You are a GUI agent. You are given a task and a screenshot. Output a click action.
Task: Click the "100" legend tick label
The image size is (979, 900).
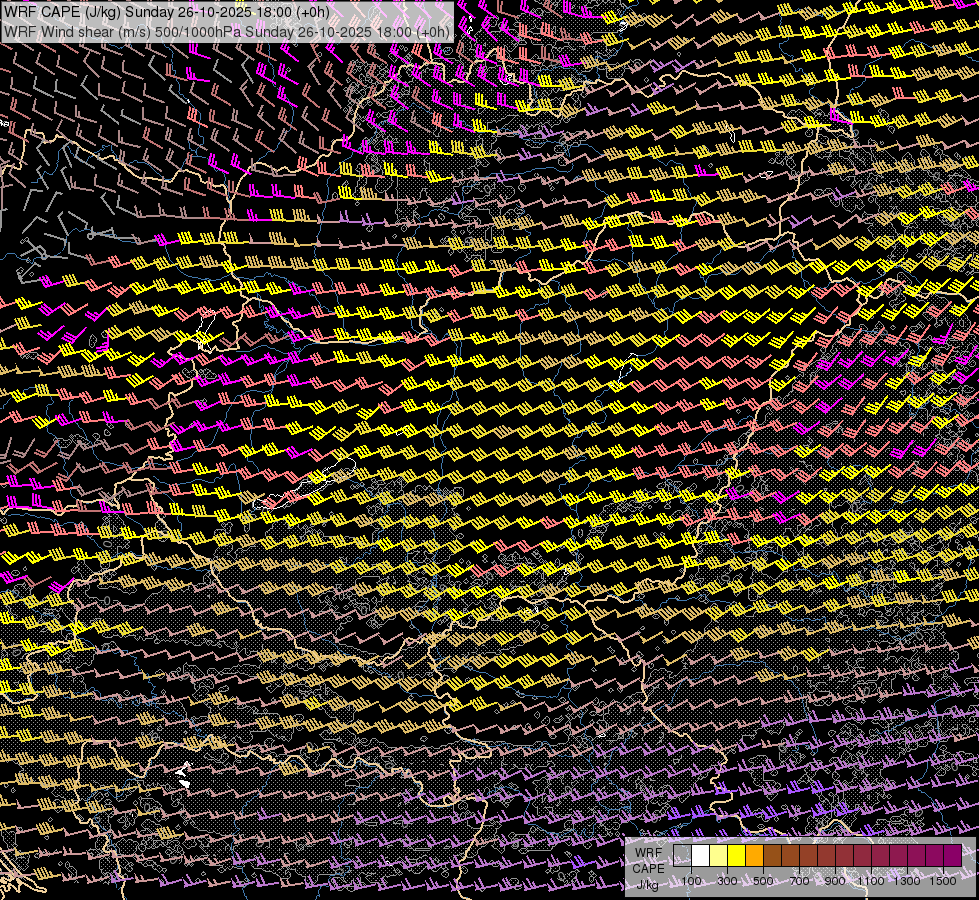click(691, 881)
